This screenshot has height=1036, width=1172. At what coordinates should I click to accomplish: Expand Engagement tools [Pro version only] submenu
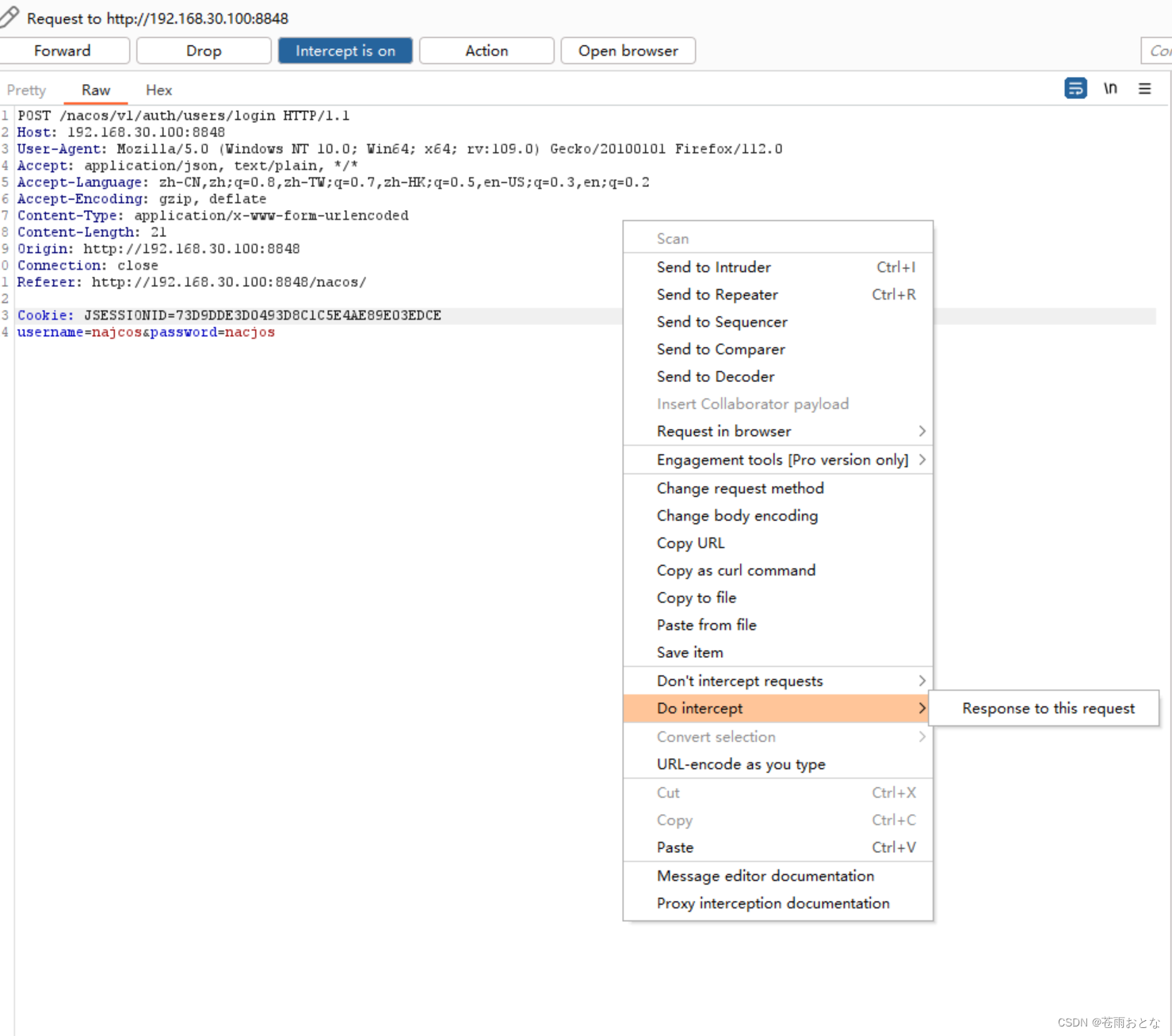click(x=778, y=460)
